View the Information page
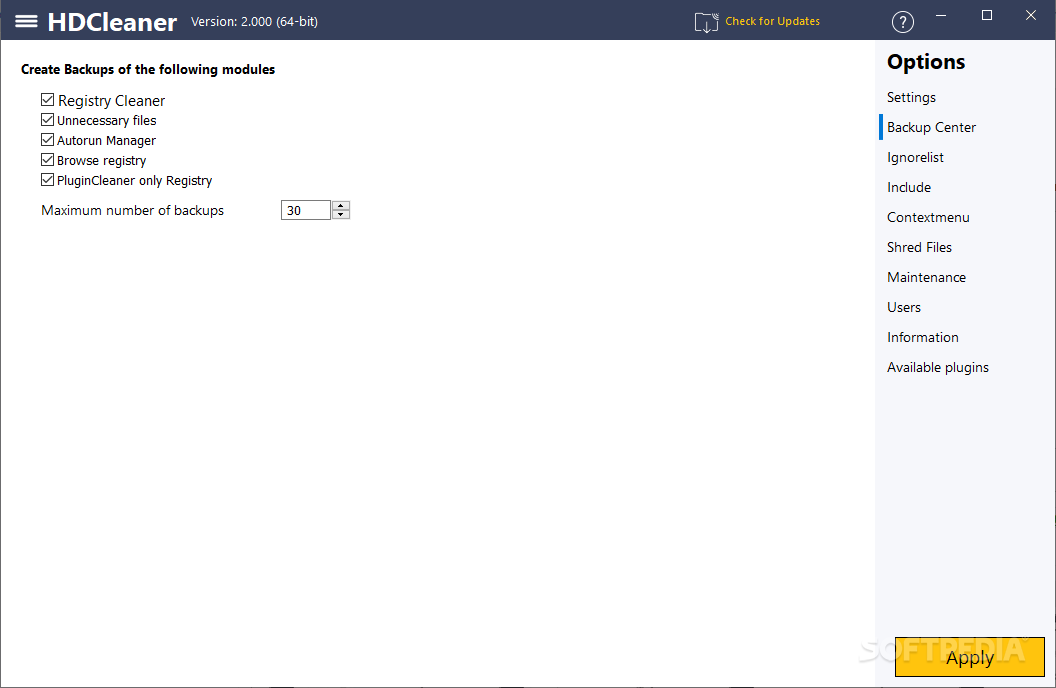 (x=923, y=337)
